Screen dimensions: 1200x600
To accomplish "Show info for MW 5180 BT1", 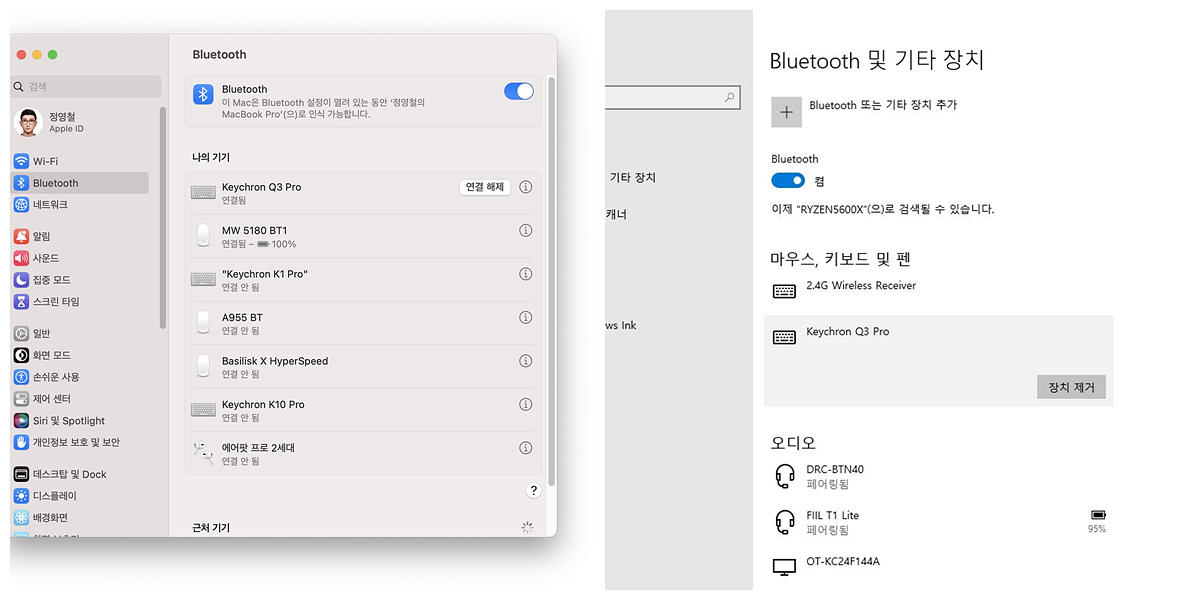I will tap(526, 230).
